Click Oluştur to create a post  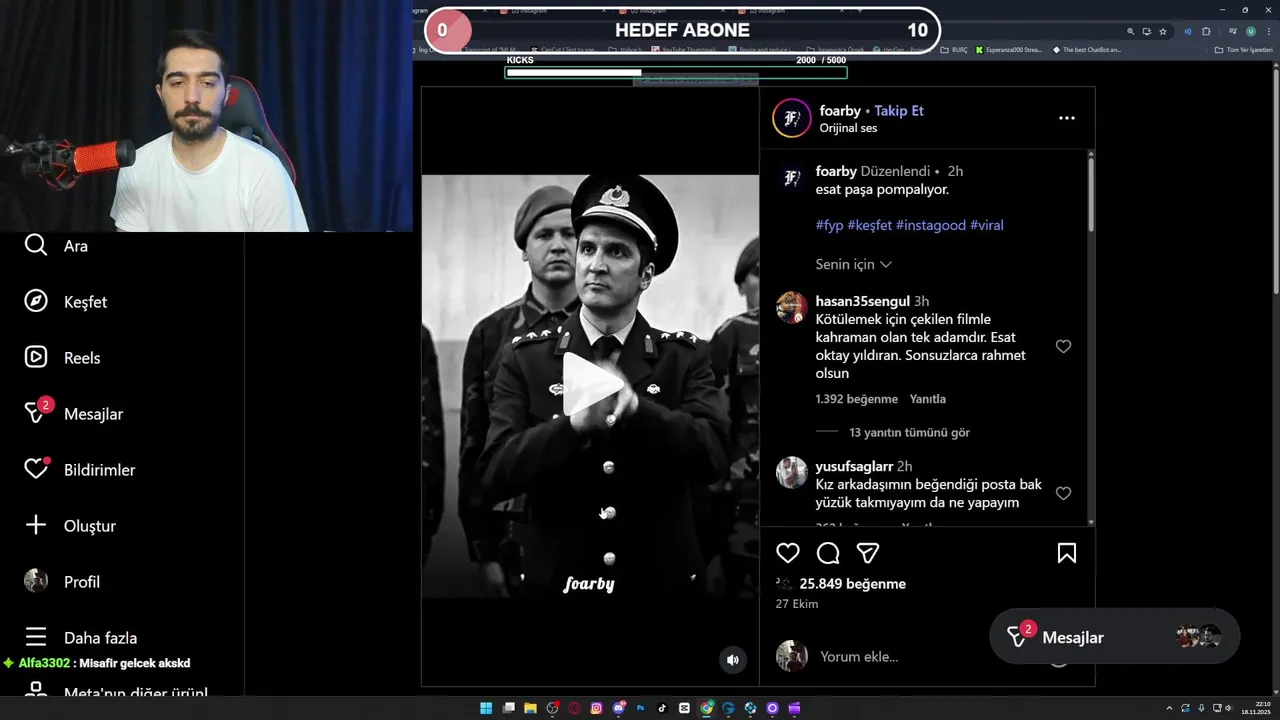[x=69, y=526]
